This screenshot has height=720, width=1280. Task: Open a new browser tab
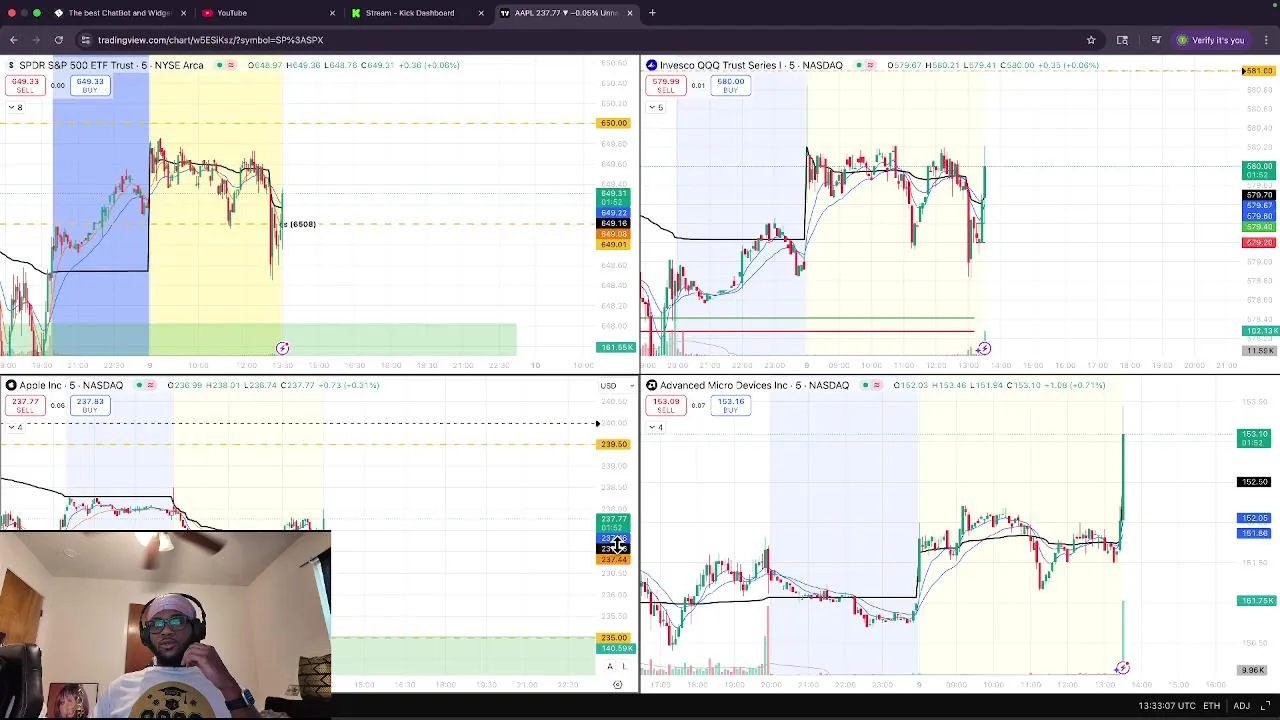(652, 13)
